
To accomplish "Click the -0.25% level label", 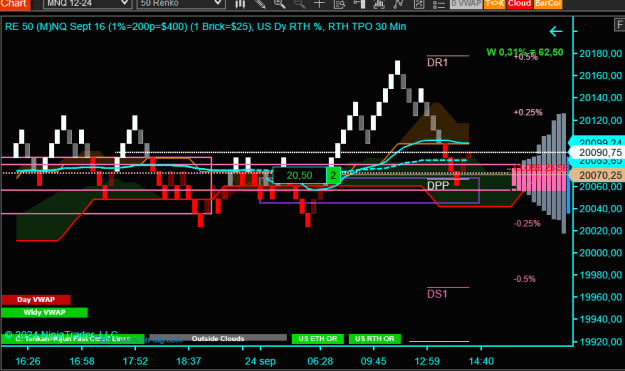I will coord(527,224).
